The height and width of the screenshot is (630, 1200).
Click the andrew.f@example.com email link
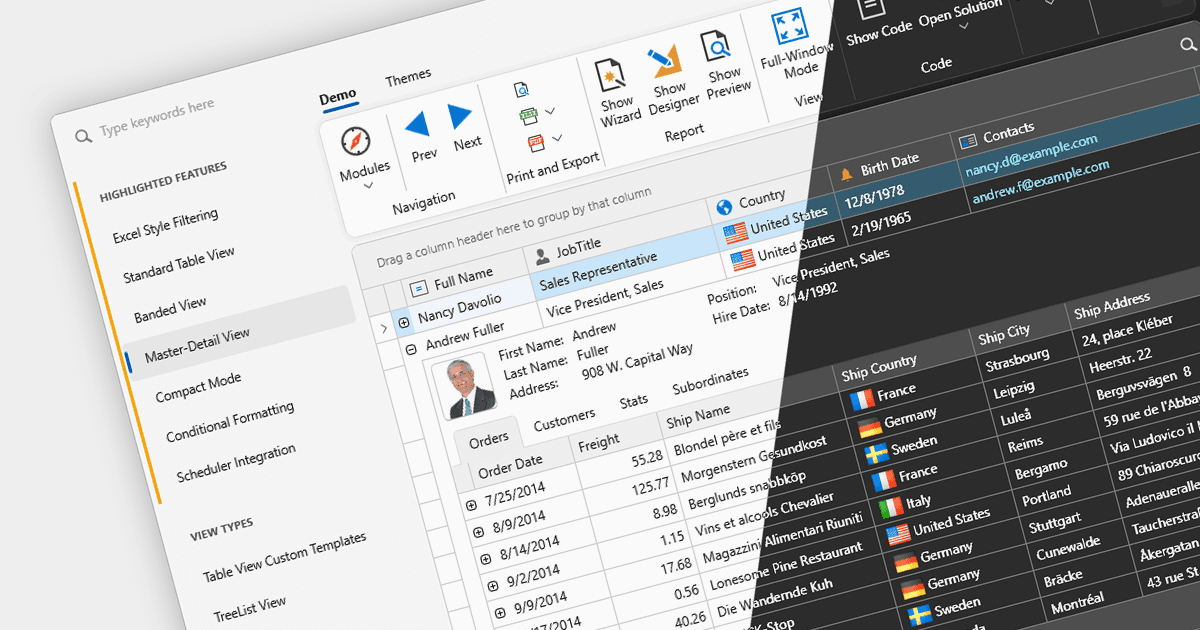coord(1041,183)
